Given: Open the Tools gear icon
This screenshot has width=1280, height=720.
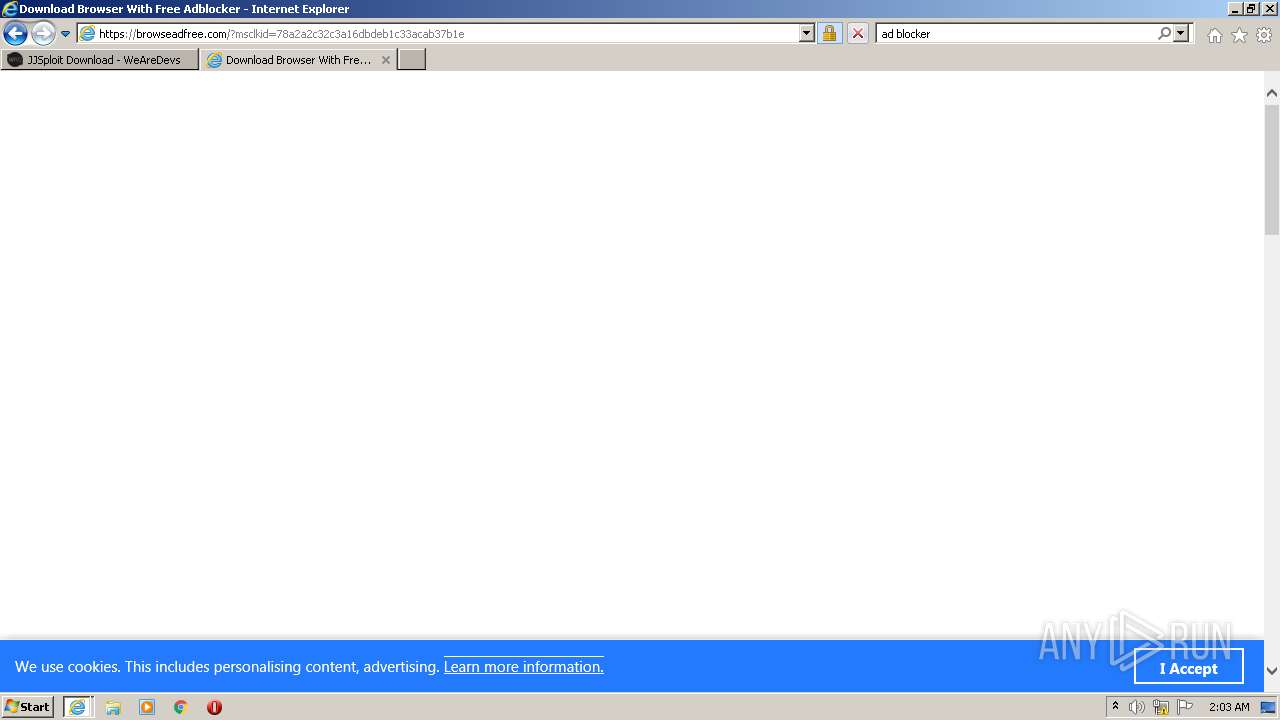Looking at the screenshot, I should point(1264,35).
